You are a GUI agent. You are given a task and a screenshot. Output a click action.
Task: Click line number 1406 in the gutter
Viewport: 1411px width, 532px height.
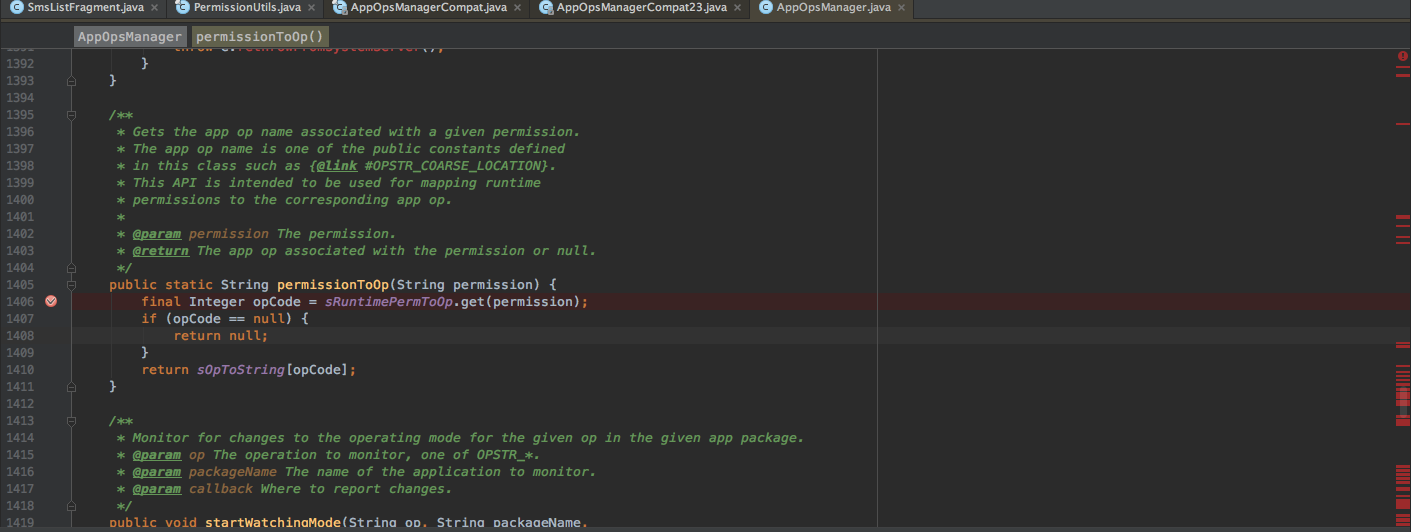[x=20, y=302]
